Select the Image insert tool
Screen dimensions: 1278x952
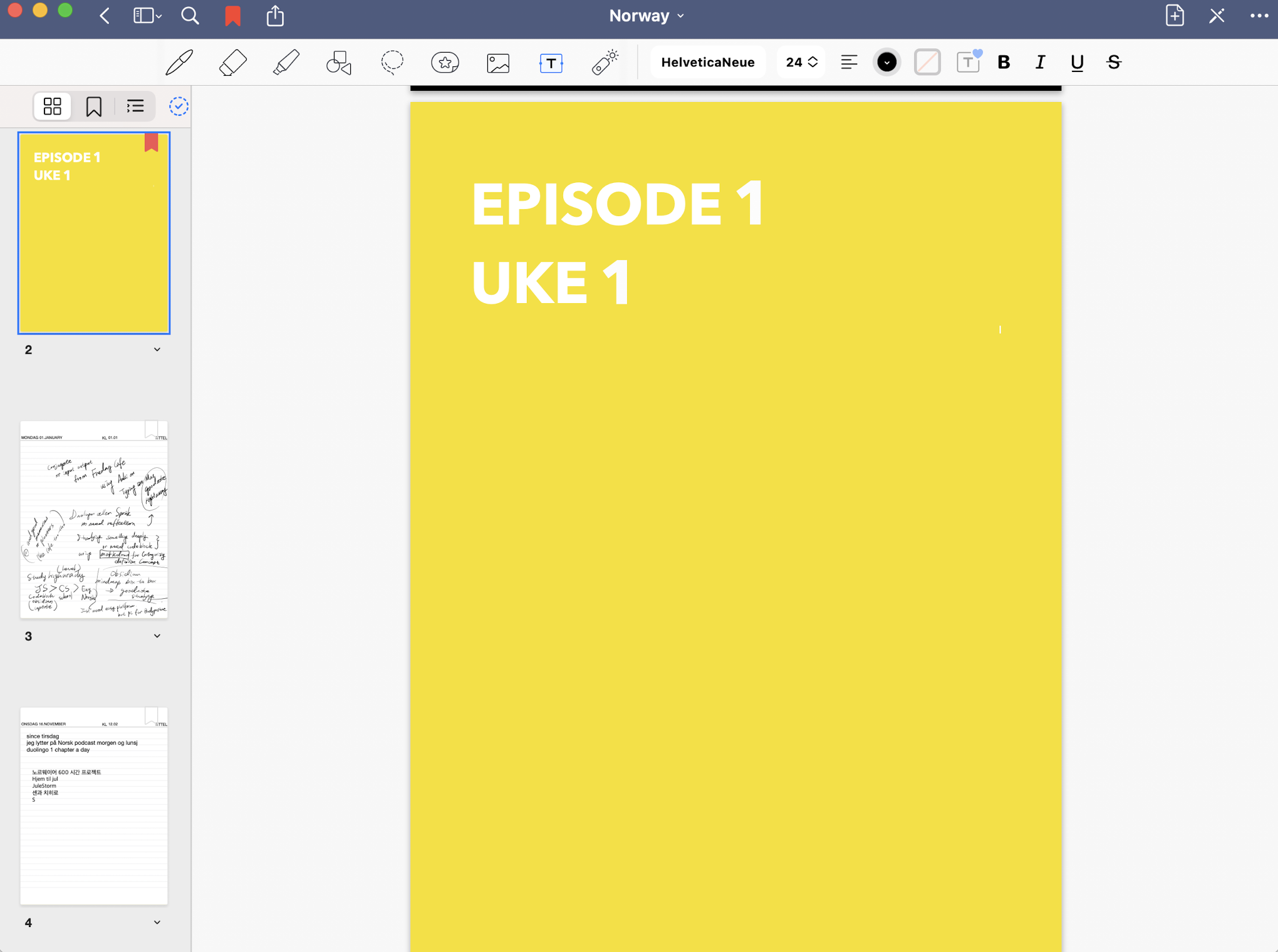pos(498,62)
